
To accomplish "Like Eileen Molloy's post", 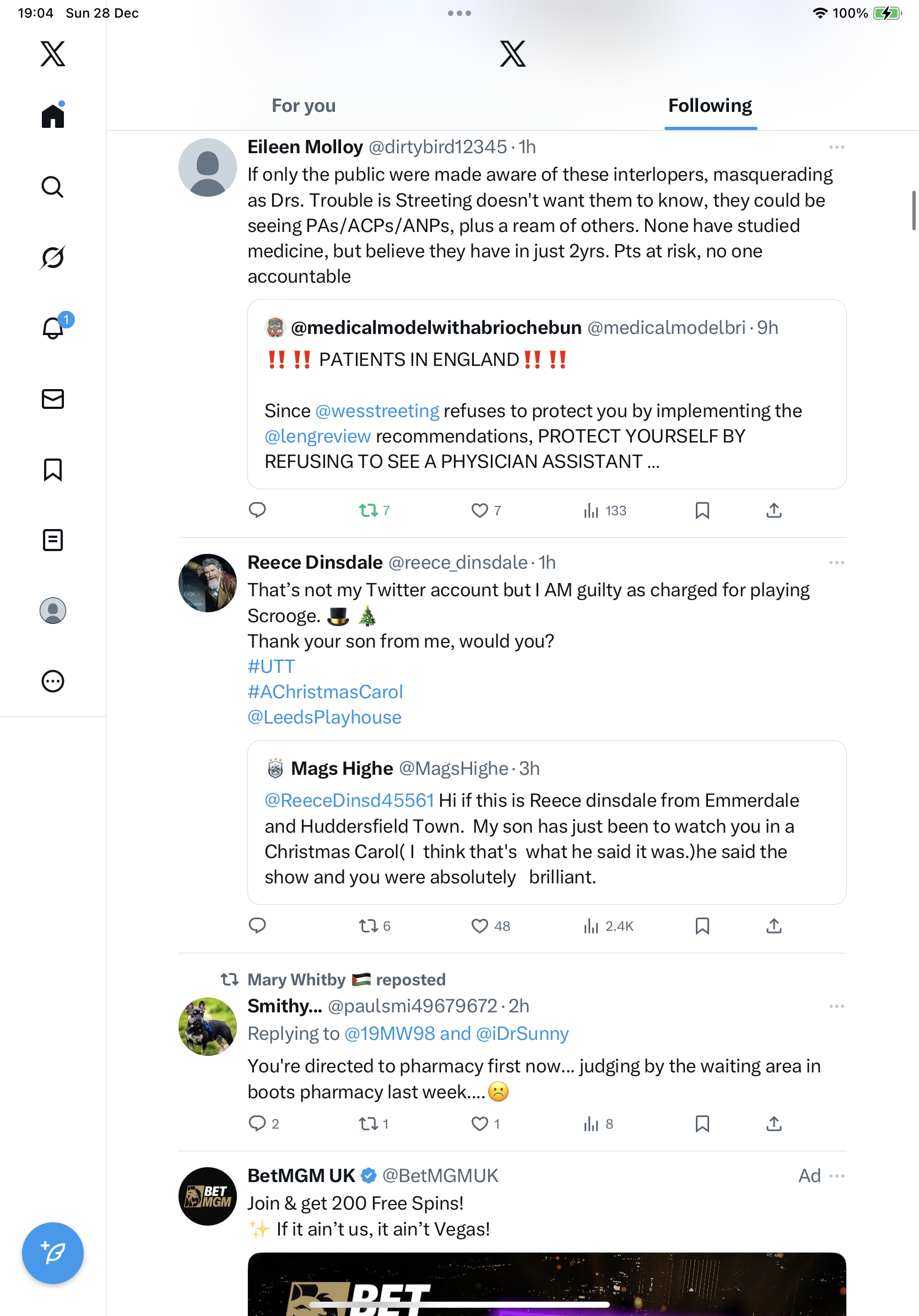I will 479,510.
